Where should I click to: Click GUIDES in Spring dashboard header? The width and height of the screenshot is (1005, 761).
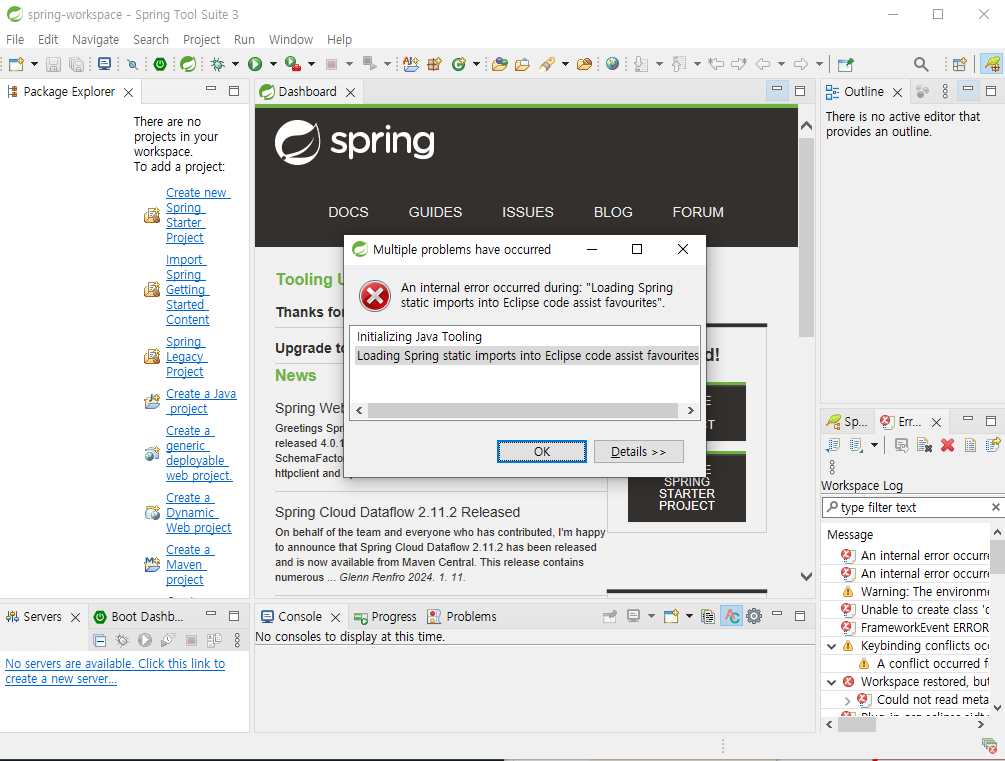435,212
